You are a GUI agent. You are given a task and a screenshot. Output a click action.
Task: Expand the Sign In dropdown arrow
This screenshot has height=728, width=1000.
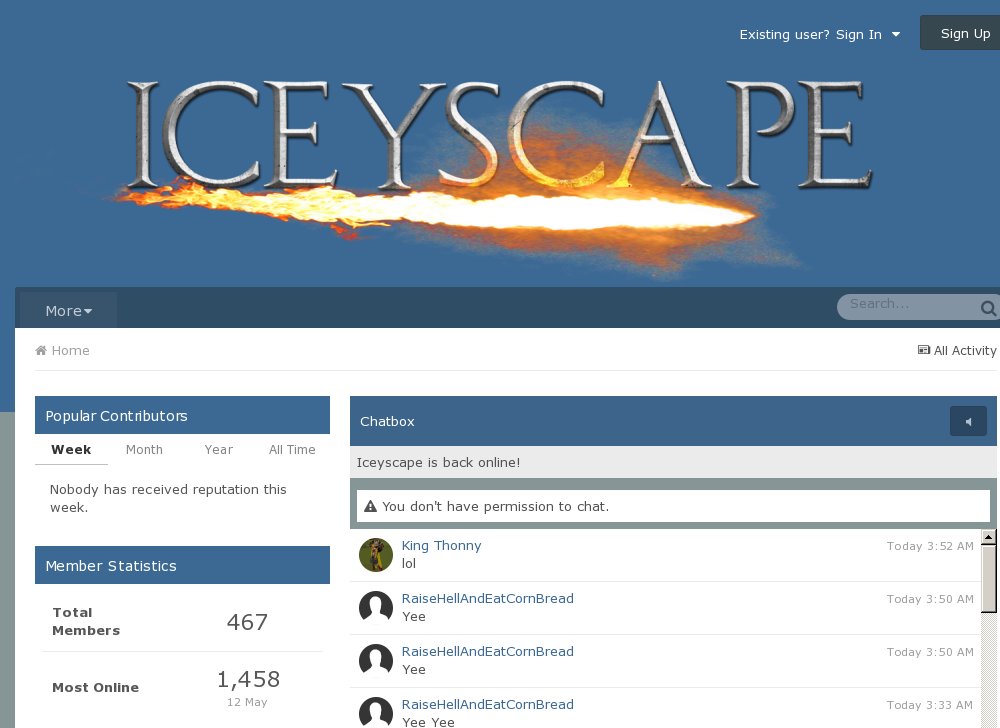[895, 34]
